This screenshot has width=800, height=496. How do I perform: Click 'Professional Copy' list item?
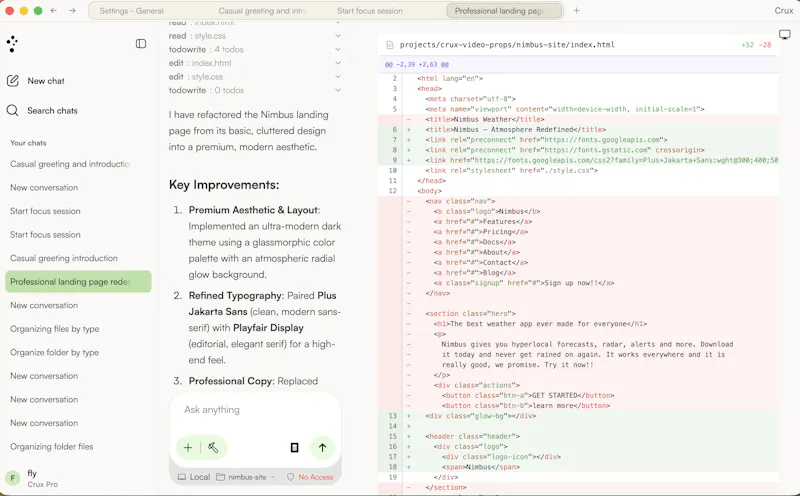(x=231, y=381)
